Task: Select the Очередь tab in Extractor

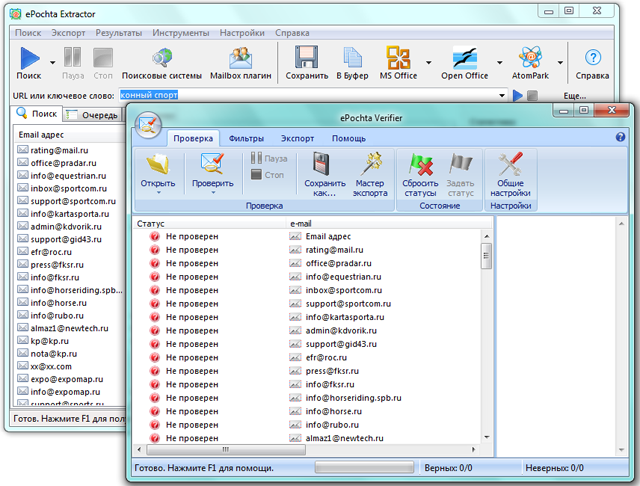Action: coord(93,115)
